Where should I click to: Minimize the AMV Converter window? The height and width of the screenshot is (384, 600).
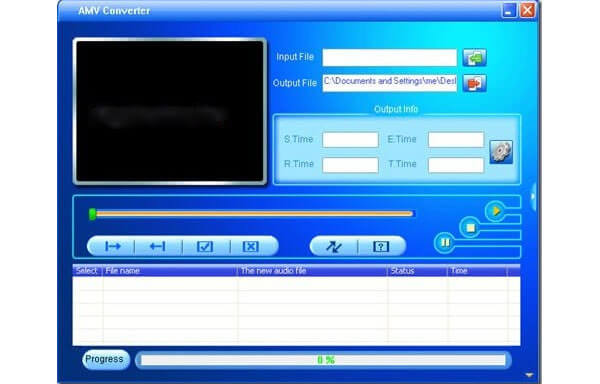pos(509,10)
